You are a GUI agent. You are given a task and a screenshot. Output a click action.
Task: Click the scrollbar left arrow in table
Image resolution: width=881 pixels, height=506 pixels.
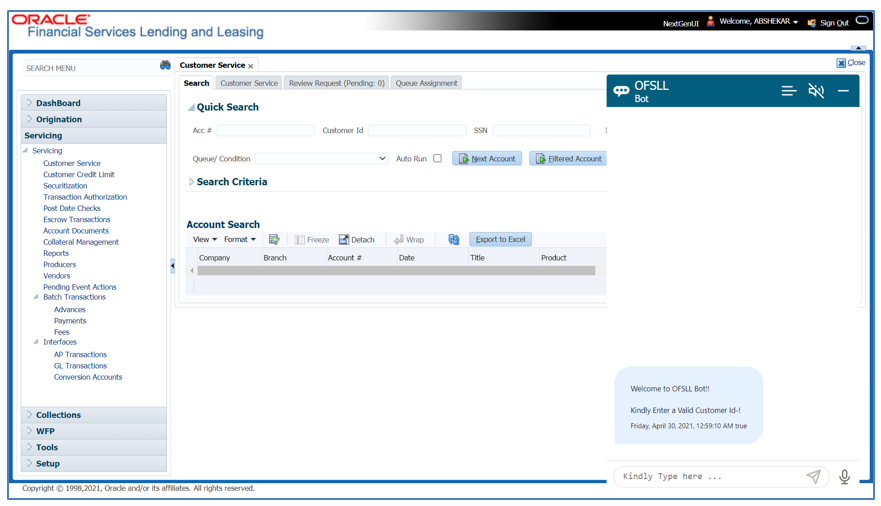coord(192,271)
